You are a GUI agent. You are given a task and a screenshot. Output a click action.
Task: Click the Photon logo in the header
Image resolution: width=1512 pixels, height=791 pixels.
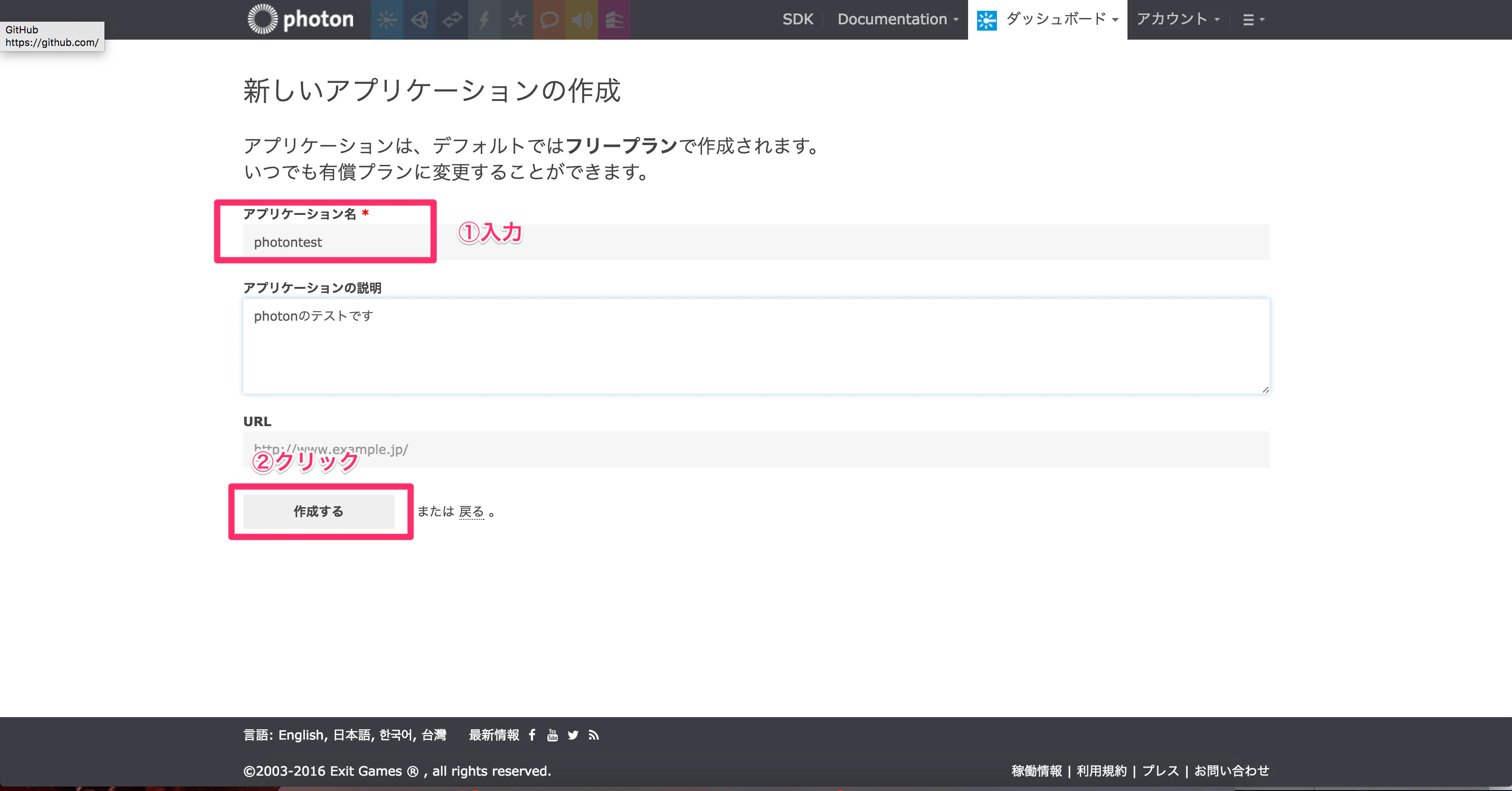click(x=300, y=19)
